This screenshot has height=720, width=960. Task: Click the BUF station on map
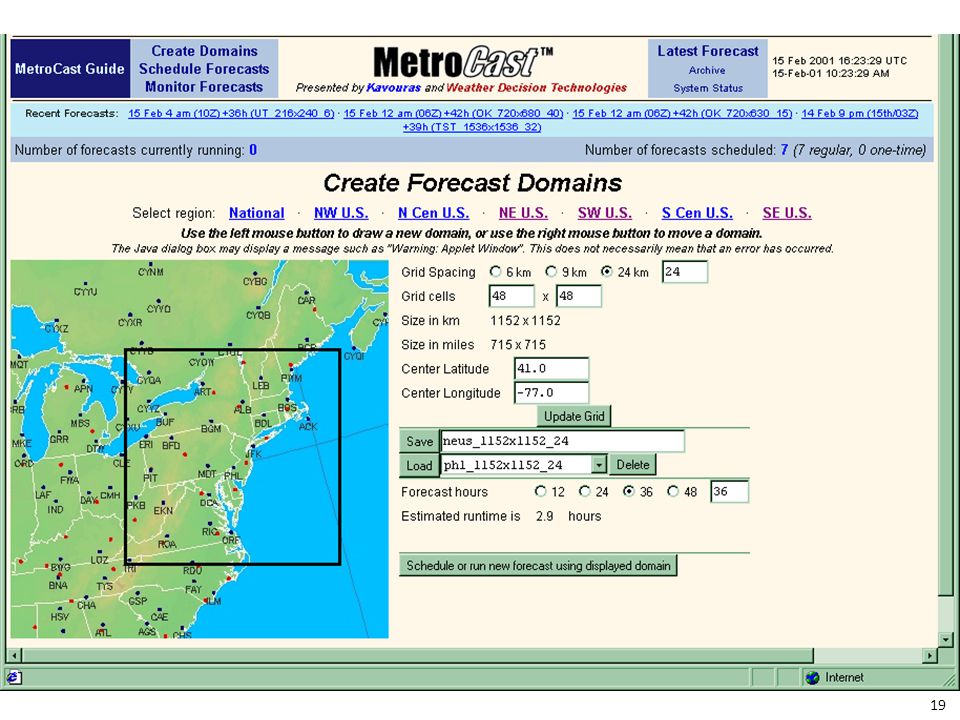(165, 422)
